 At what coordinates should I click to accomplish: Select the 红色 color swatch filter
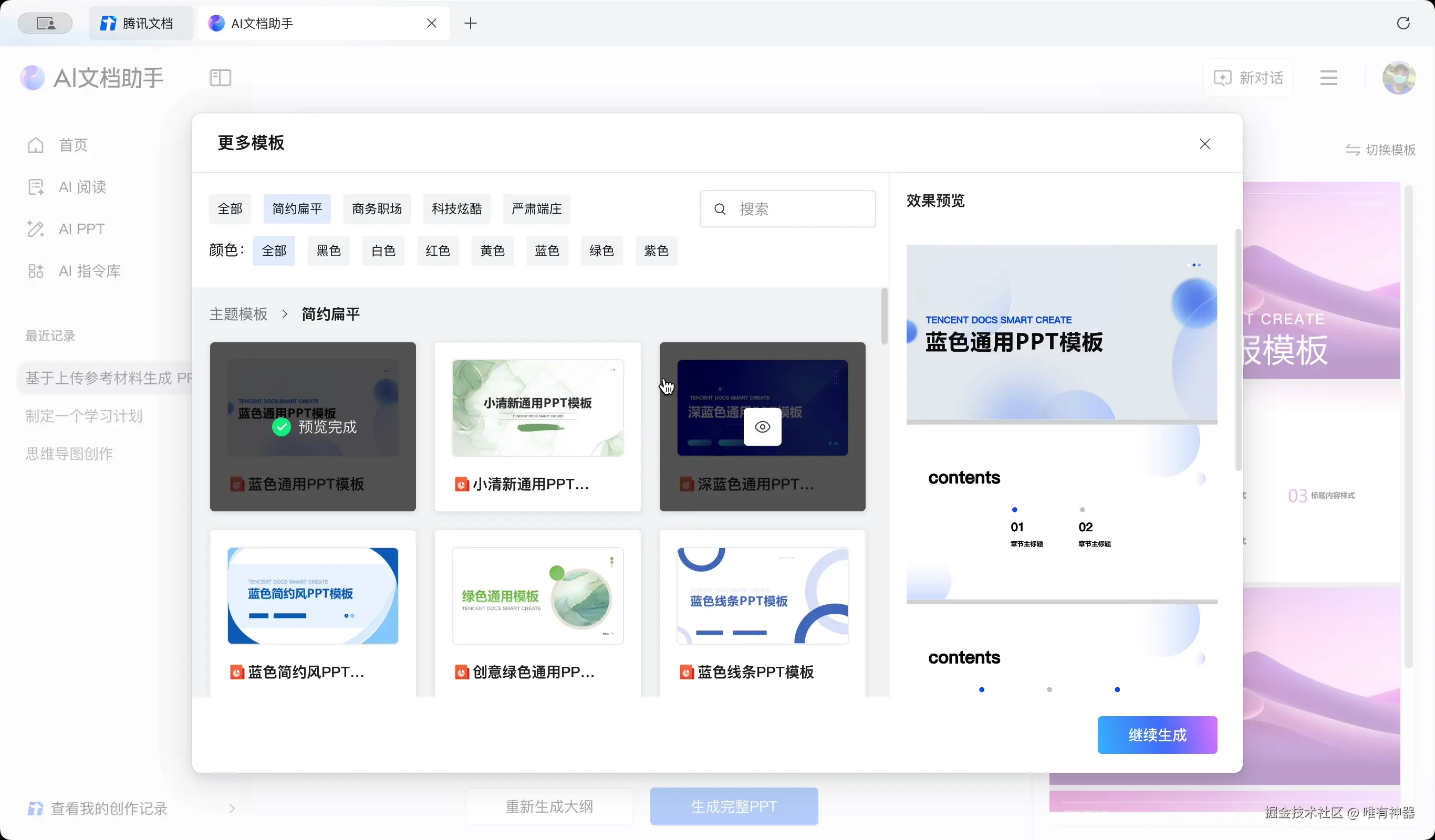438,250
